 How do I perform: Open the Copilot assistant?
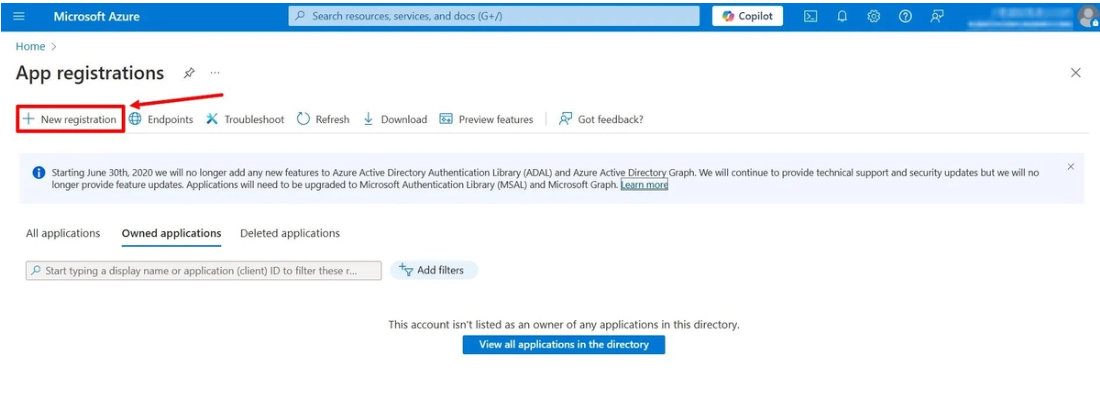747,16
